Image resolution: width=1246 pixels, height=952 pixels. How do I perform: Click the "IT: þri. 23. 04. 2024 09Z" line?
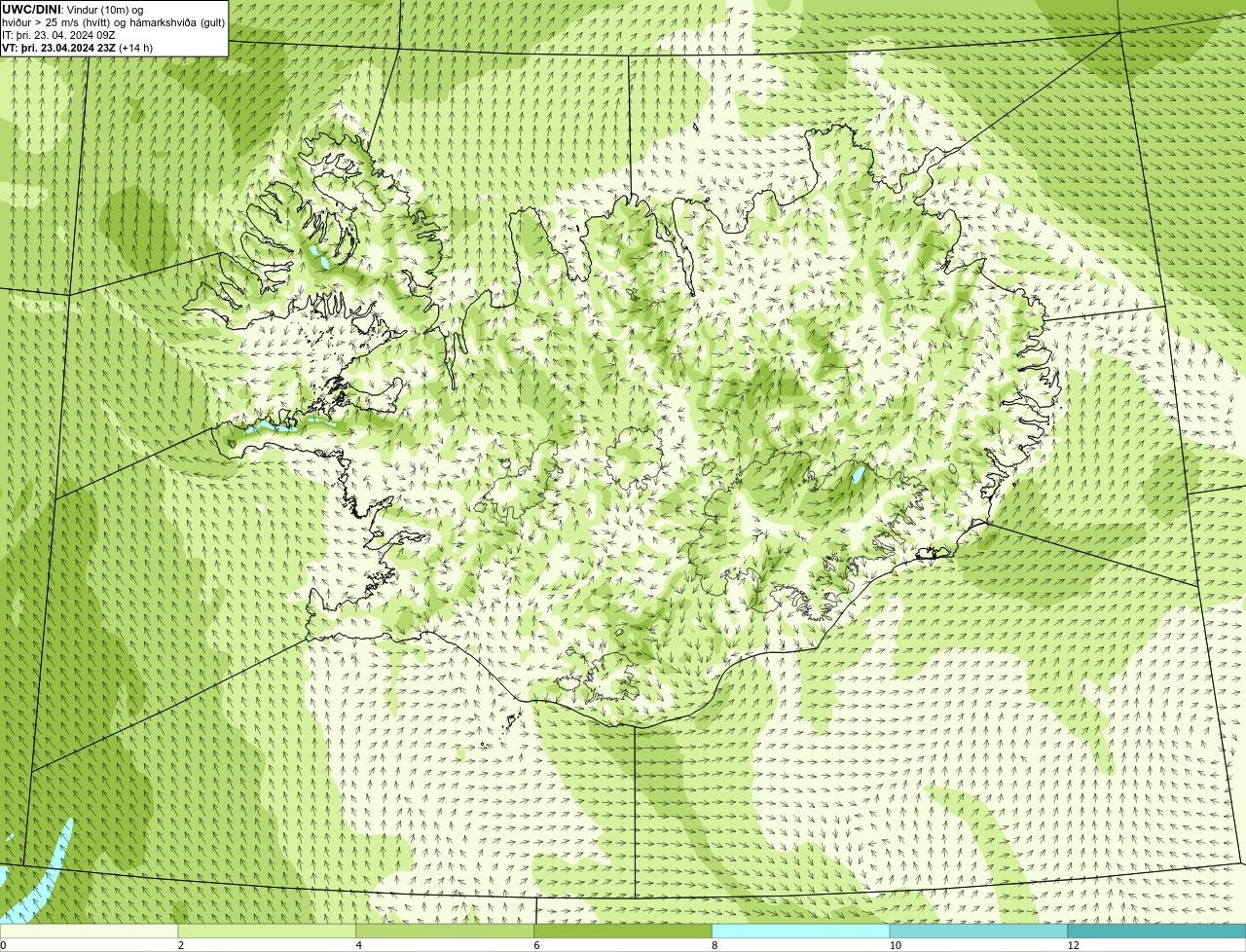pos(58,35)
